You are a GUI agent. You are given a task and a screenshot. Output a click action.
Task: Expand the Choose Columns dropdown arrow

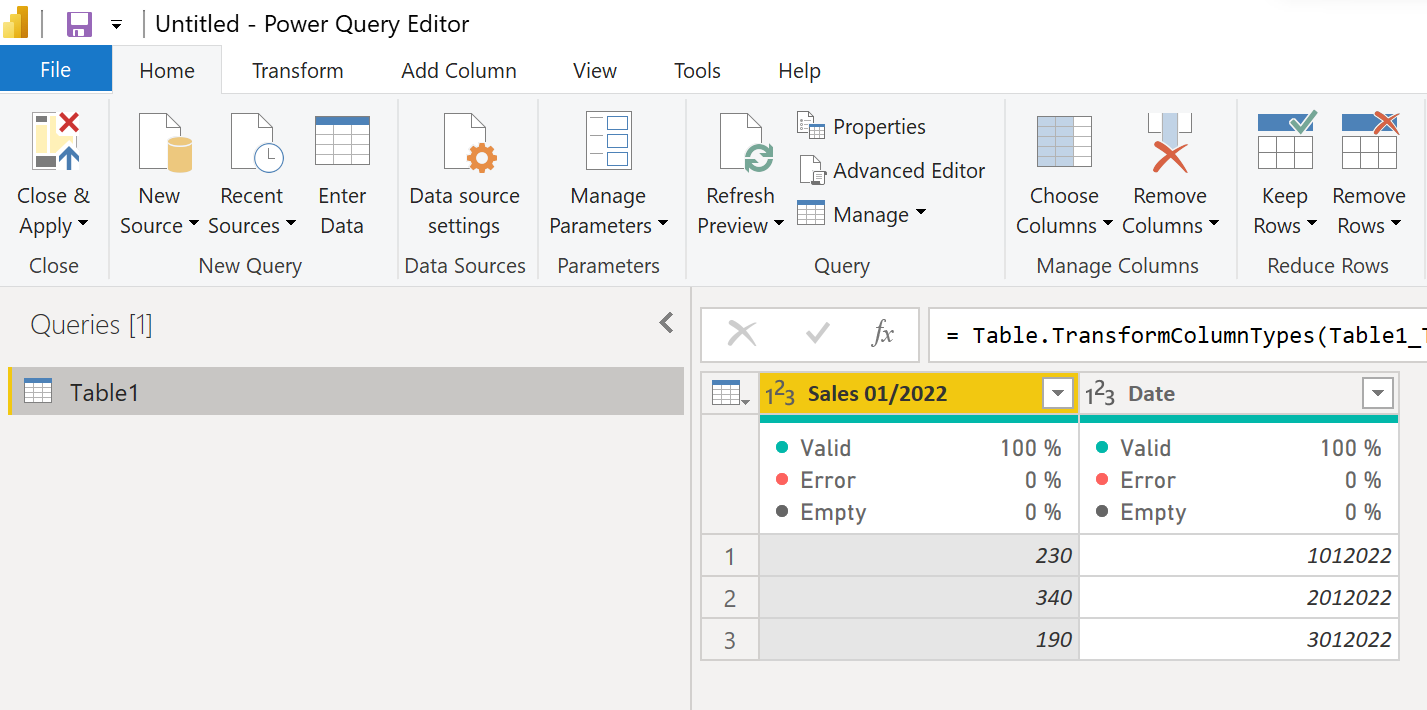coord(1107,225)
